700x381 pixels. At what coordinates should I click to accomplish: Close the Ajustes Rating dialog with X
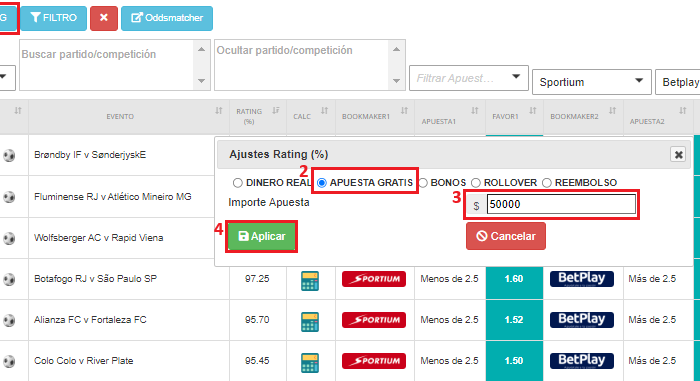pos(678,155)
